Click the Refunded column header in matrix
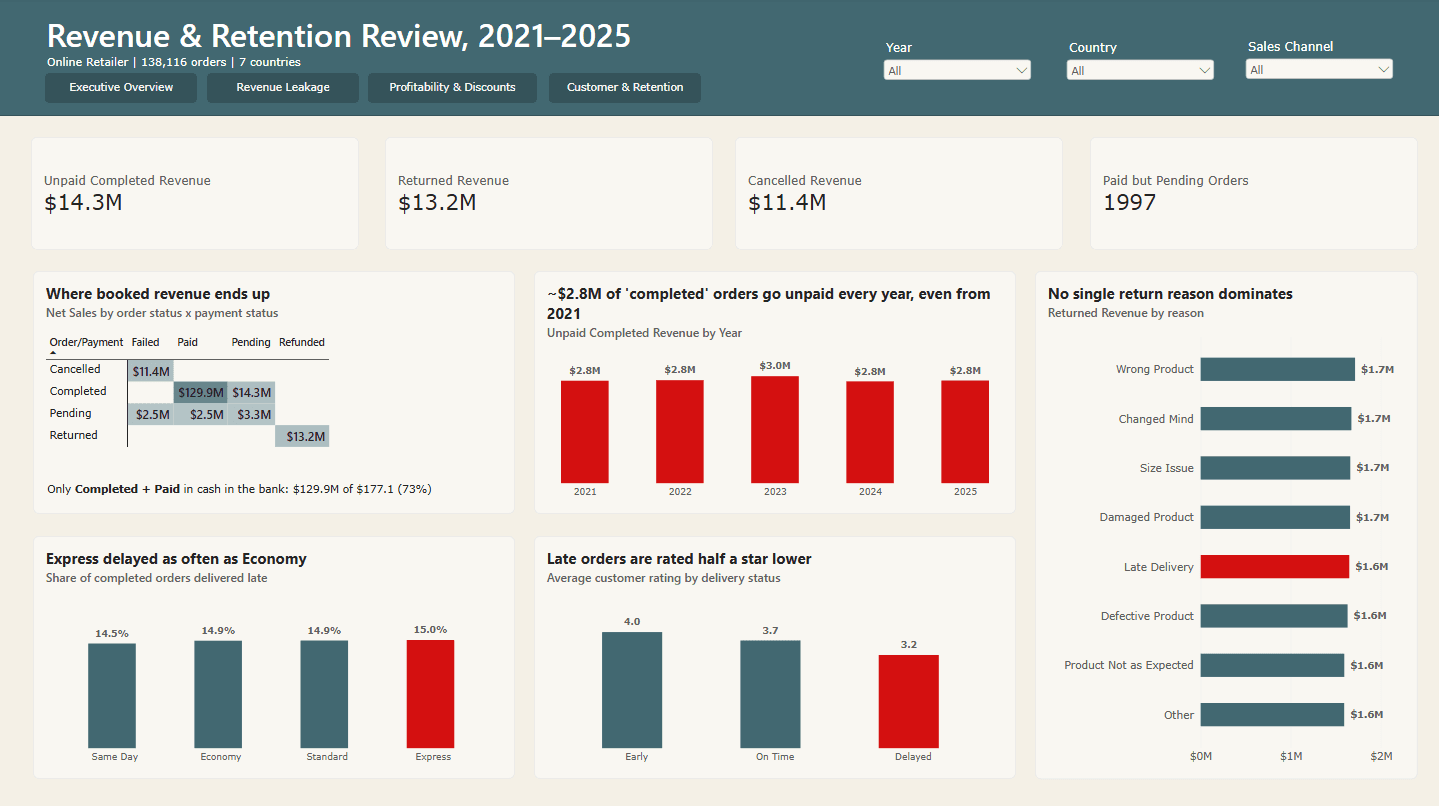1439x806 pixels. [301, 342]
